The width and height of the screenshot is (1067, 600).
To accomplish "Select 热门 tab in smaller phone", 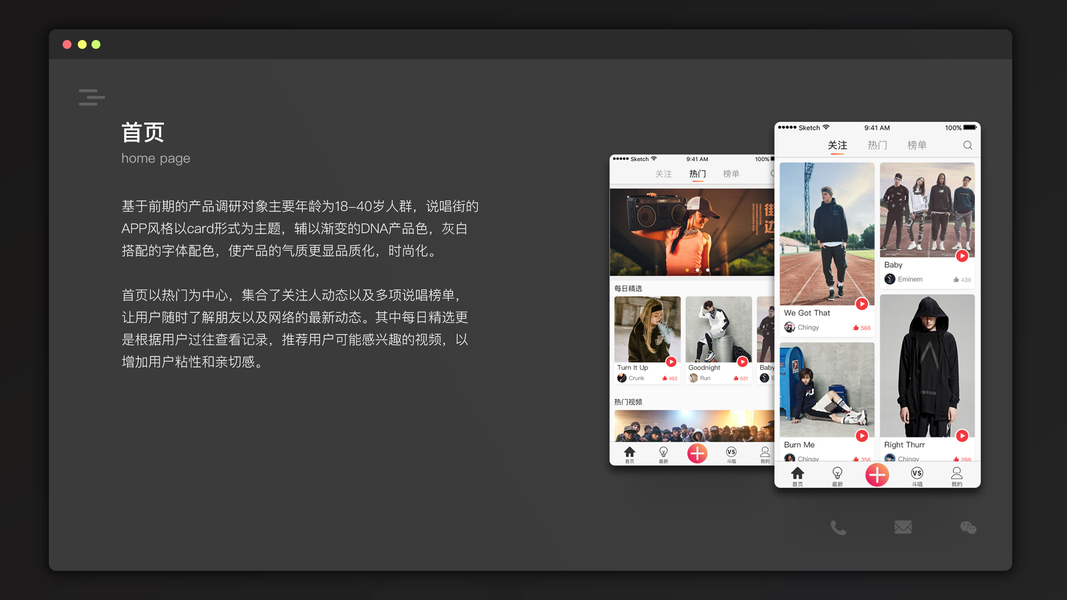I will 697,174.
